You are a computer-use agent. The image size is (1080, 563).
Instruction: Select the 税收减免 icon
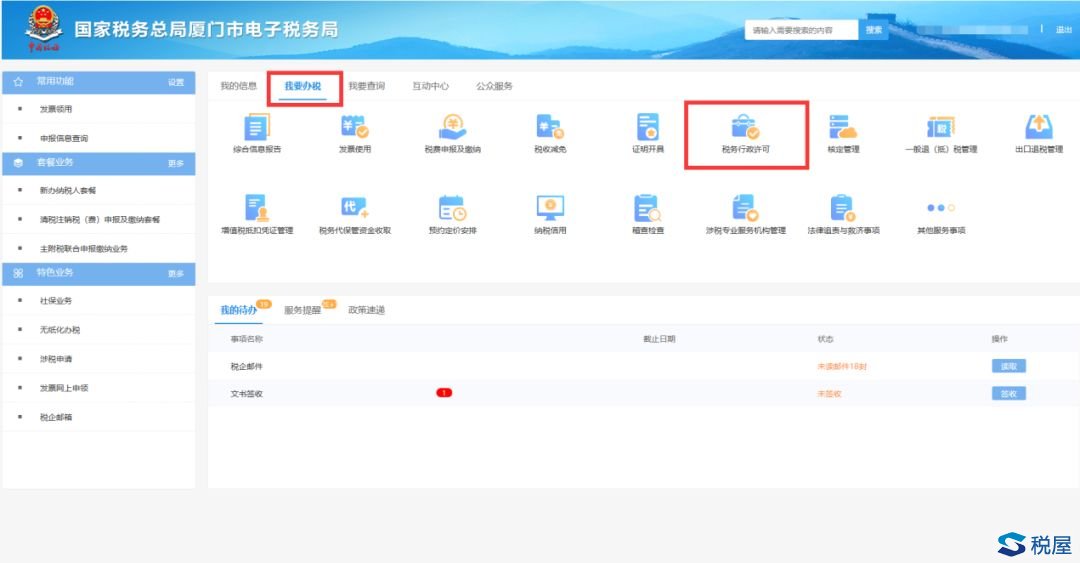click(x=550, y=128)
